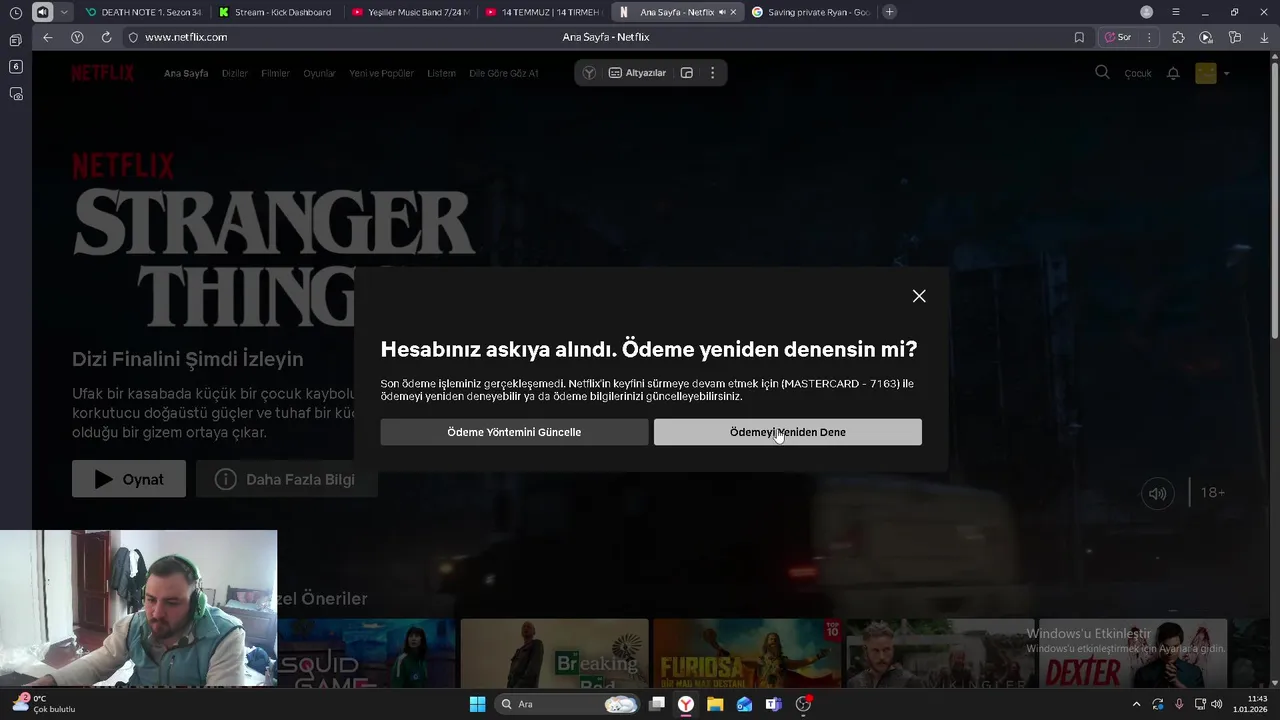Open Listem in Netflix navigation
Image resolution: width=1280 pixels, height=720 pixels.
point(441,73)
